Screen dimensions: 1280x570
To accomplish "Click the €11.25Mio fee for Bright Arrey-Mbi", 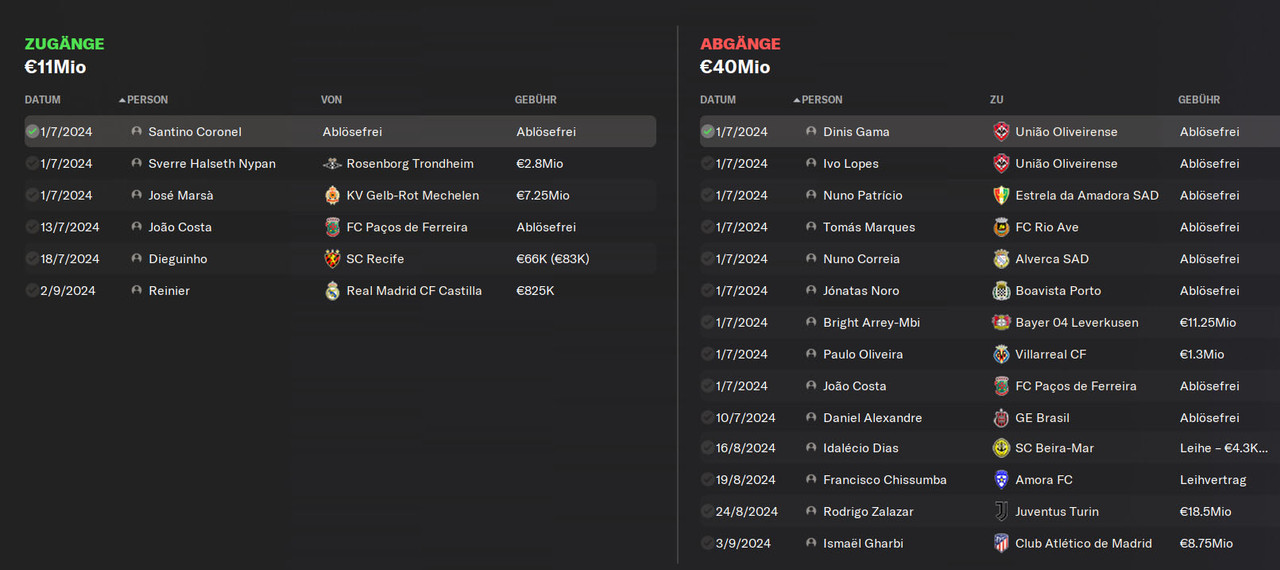I will pos(1208,323).
